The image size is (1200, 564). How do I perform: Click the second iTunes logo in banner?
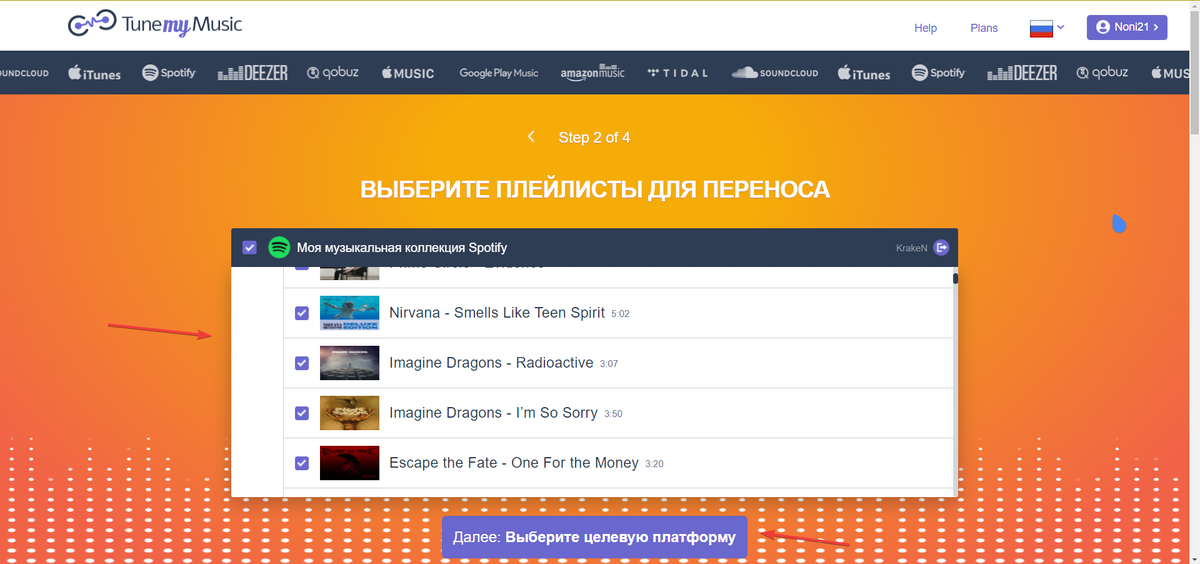pos(864,73)
